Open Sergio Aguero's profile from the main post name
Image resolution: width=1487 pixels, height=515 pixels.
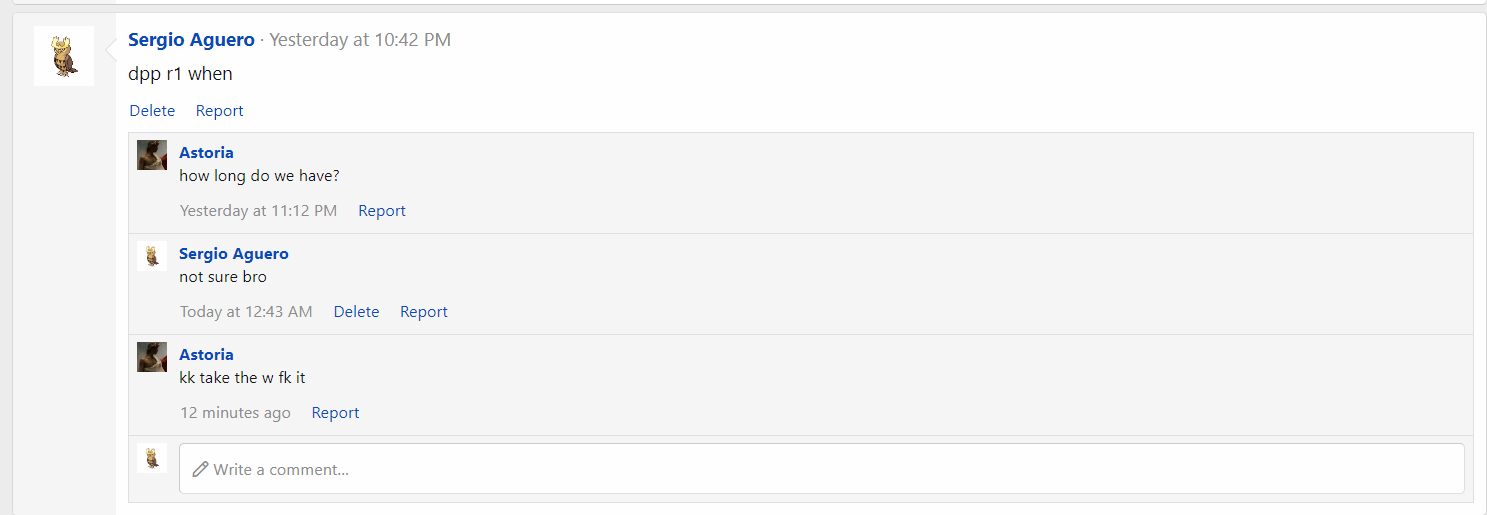pos(191,40)
